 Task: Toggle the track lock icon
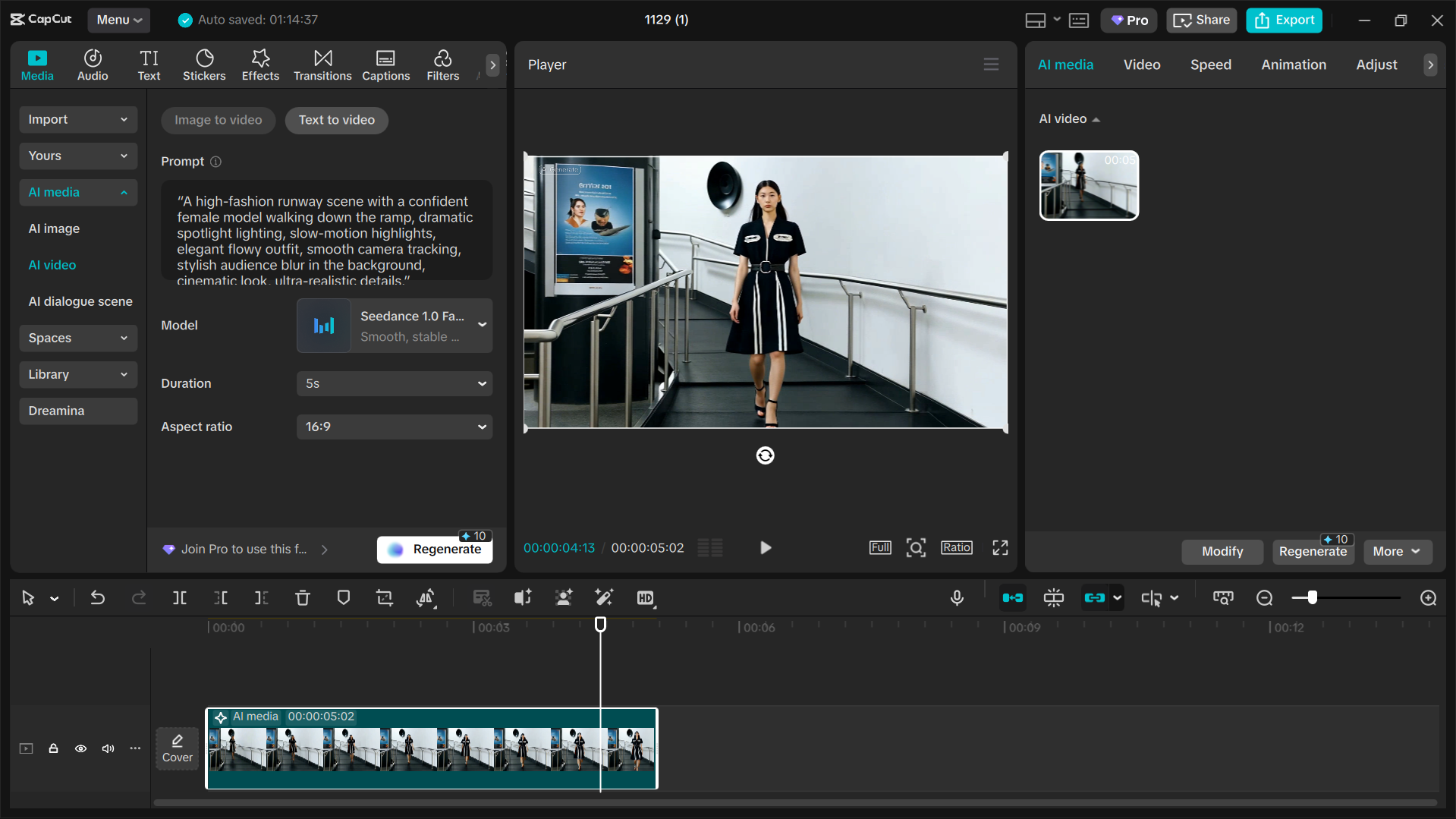[53, 748]
